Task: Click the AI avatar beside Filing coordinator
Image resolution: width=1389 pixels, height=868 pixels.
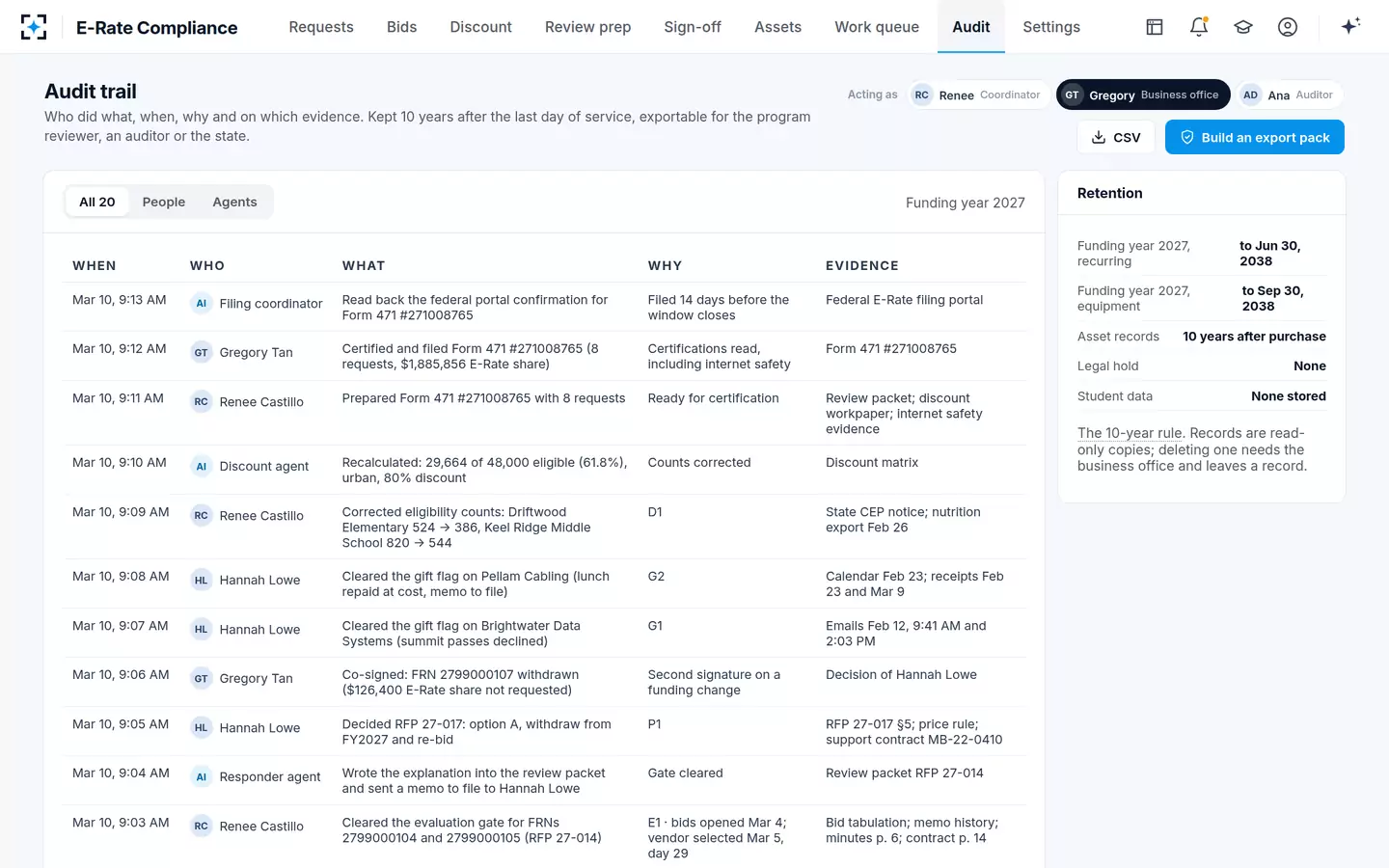Action: pyautogui.click(x=201, y=303)
